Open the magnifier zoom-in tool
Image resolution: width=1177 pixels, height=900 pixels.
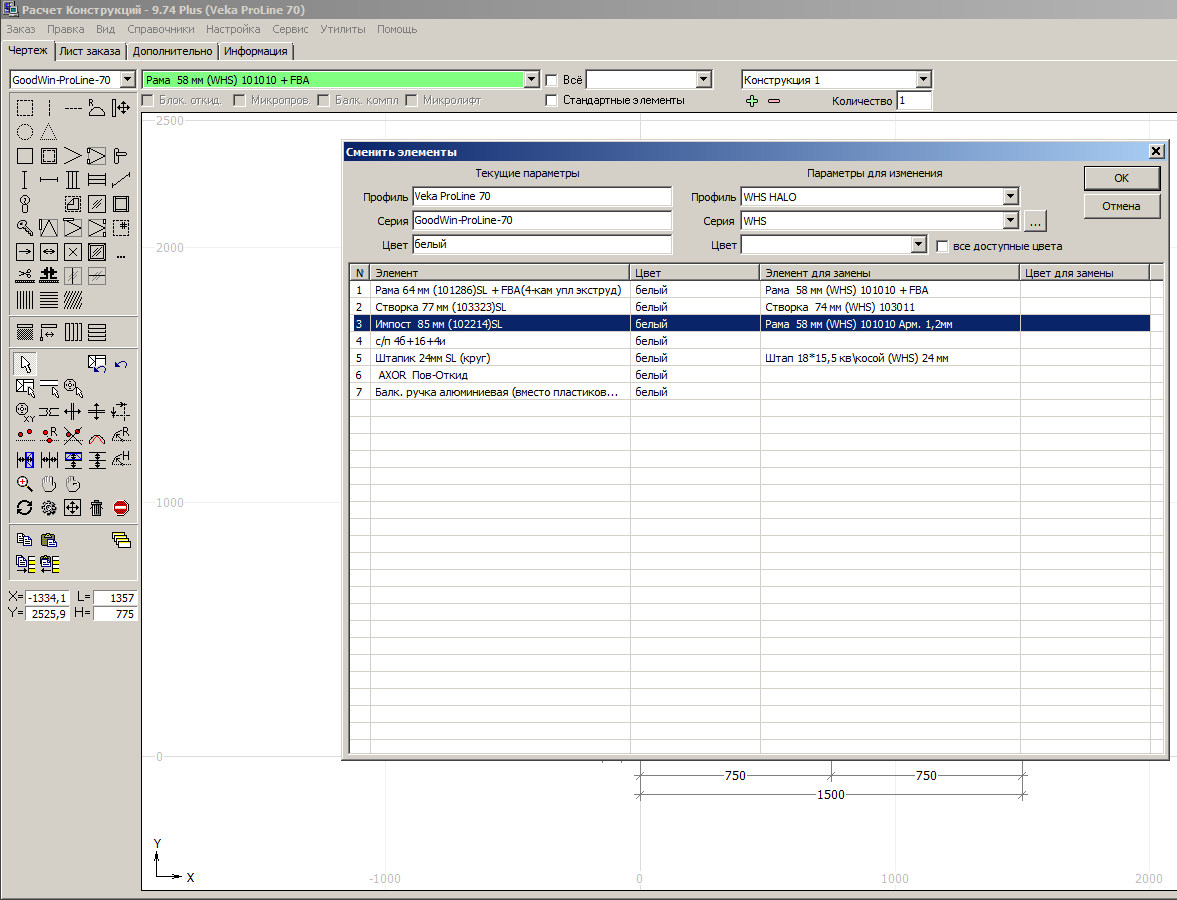(25, 483)
